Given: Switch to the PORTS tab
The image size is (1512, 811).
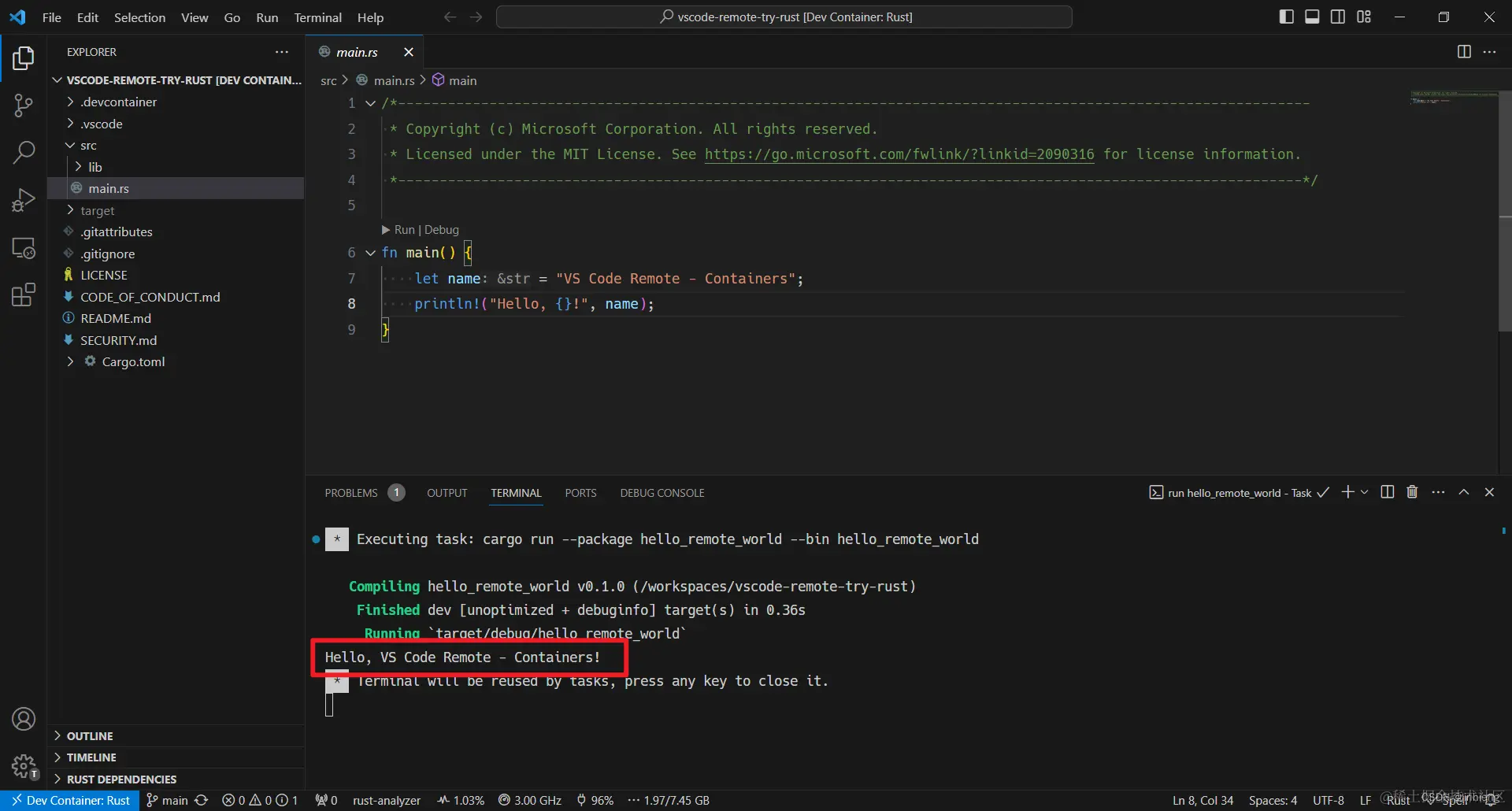Looking at the screenshot, I should pyautogui.click(x=580, y=493).
